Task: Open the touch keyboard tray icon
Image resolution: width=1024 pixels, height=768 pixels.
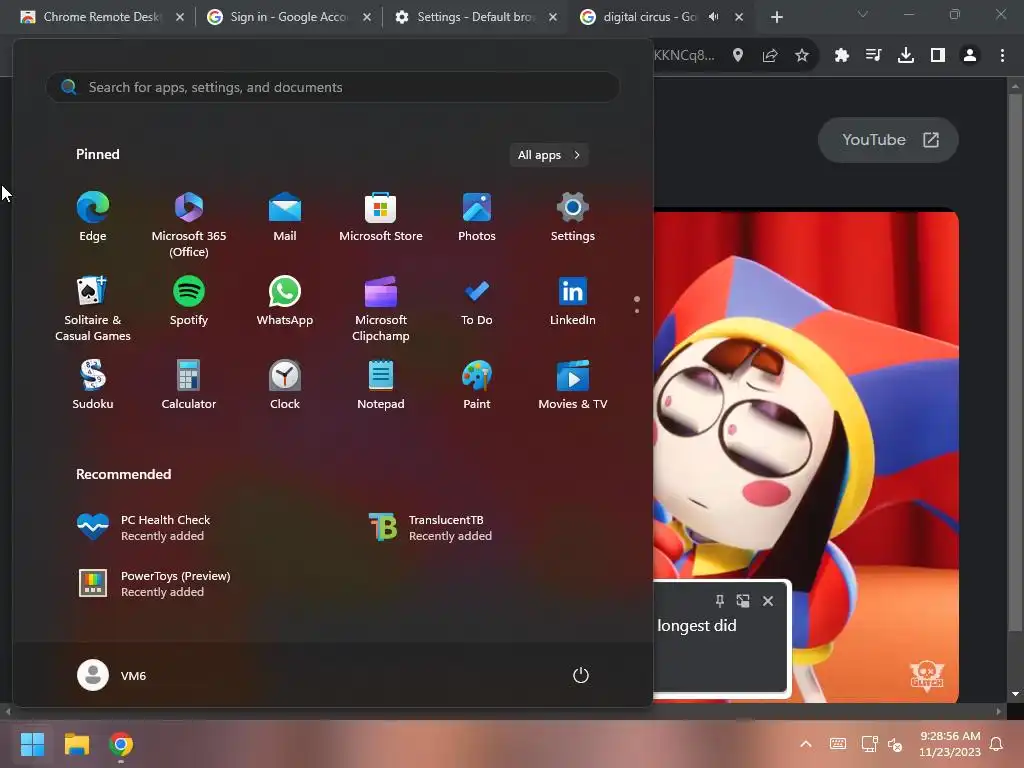Action: (x=838, y=744)
